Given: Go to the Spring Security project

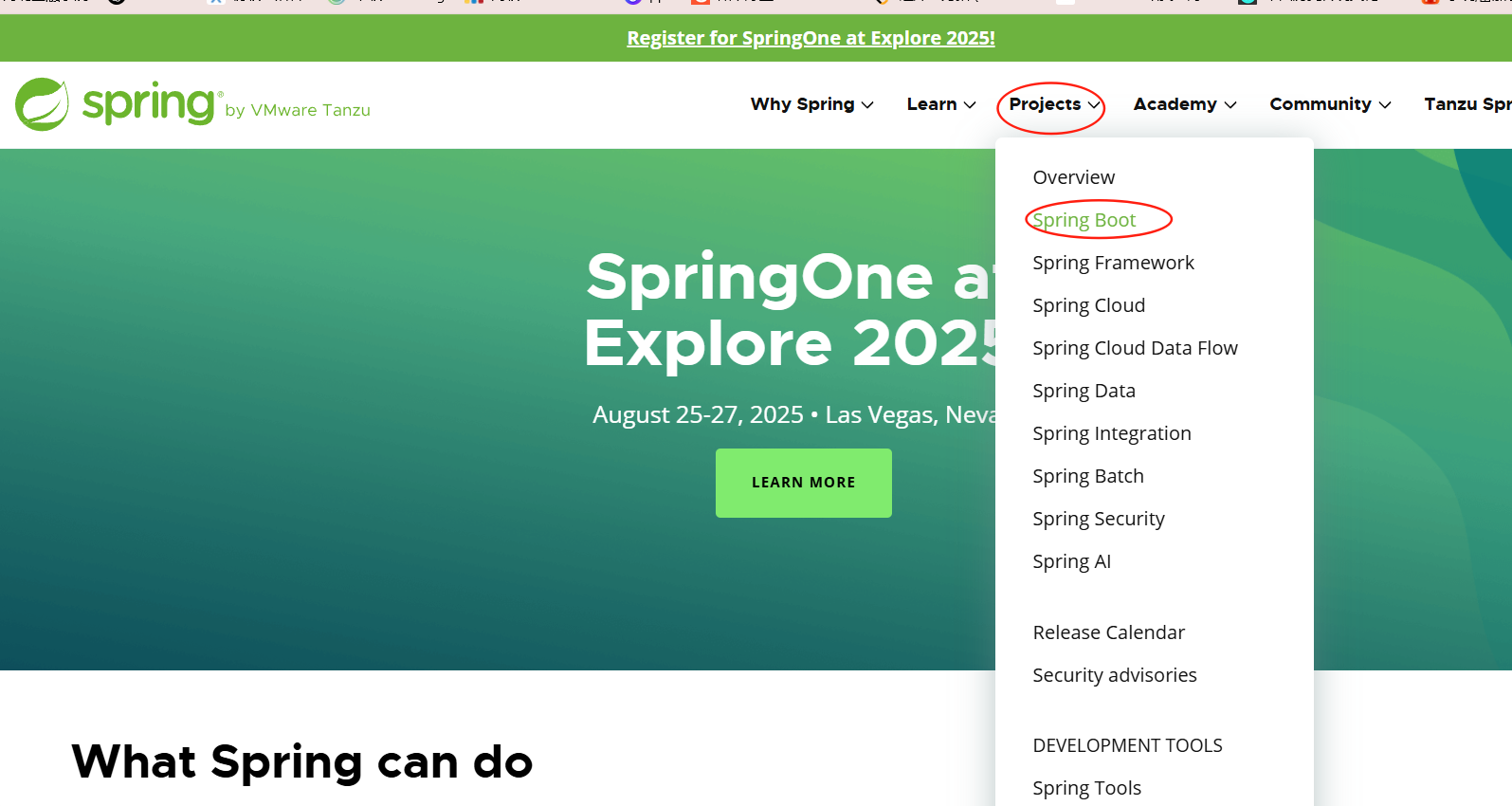Looking at the screenshot, I should (x=1098, y=519).
